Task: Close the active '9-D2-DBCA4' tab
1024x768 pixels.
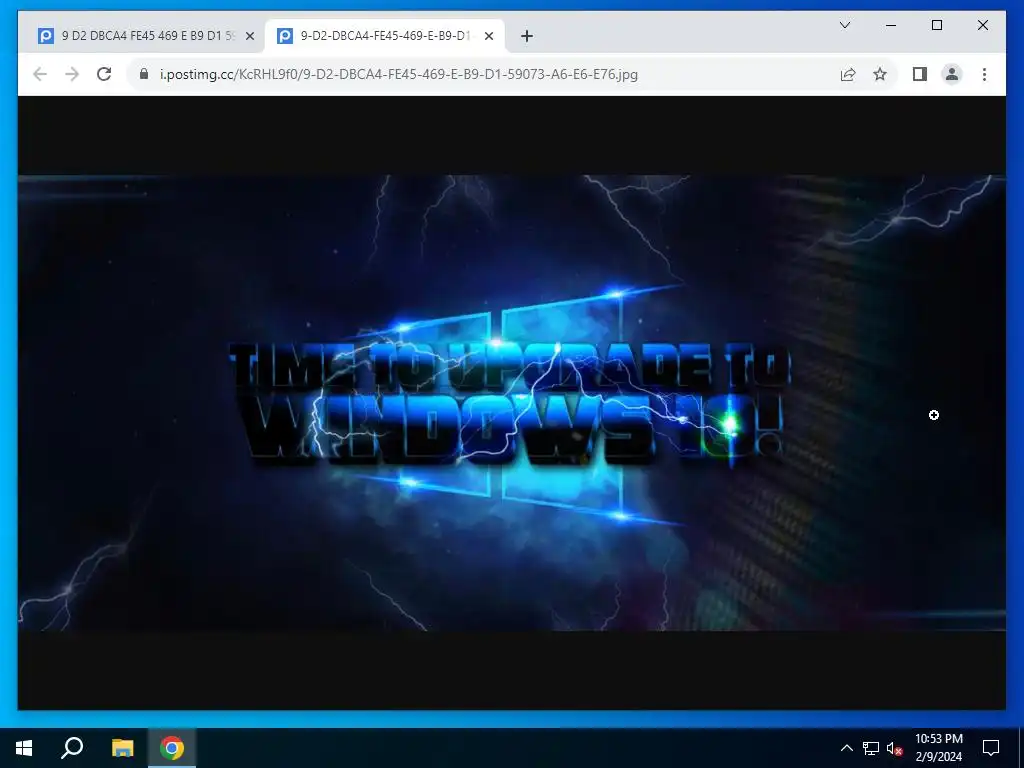Action: (488, 37)
